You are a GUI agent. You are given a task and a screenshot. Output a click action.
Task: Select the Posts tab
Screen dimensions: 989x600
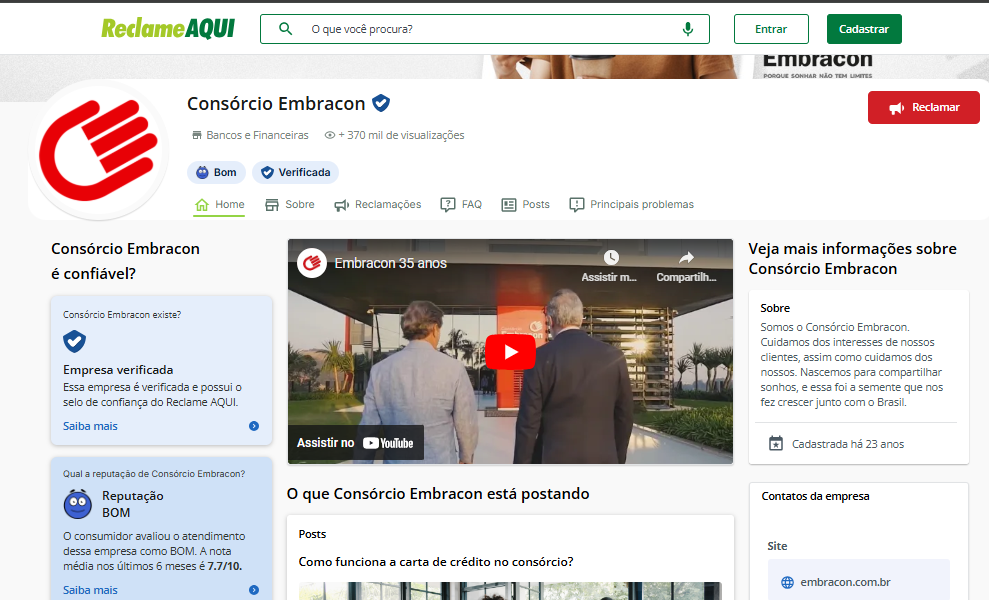(525, 204)
